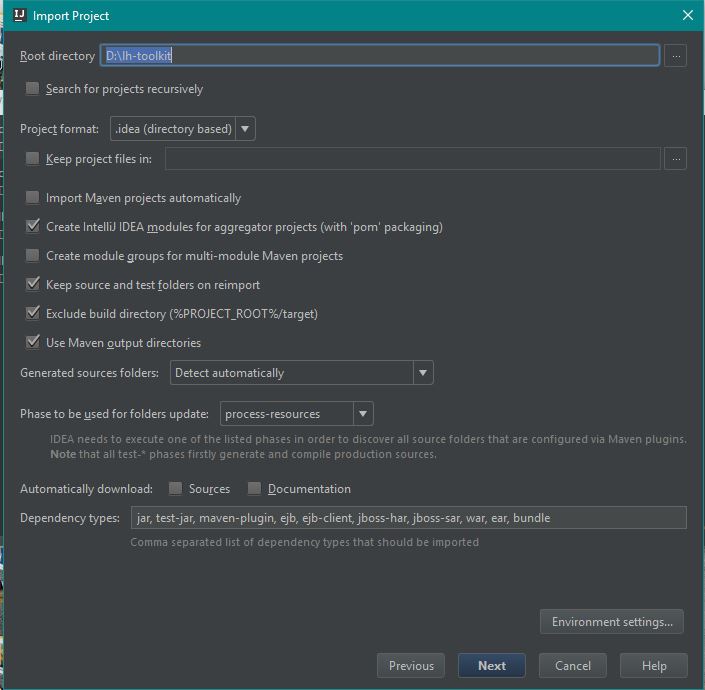
Task: Click the browse button beside Root directory
Action: pos(675,56)
